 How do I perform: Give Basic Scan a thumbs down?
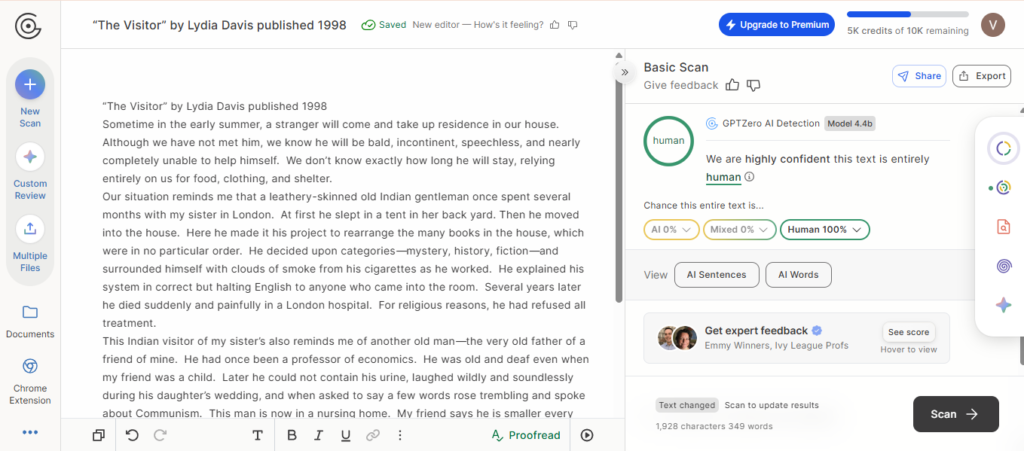point(754,85)
